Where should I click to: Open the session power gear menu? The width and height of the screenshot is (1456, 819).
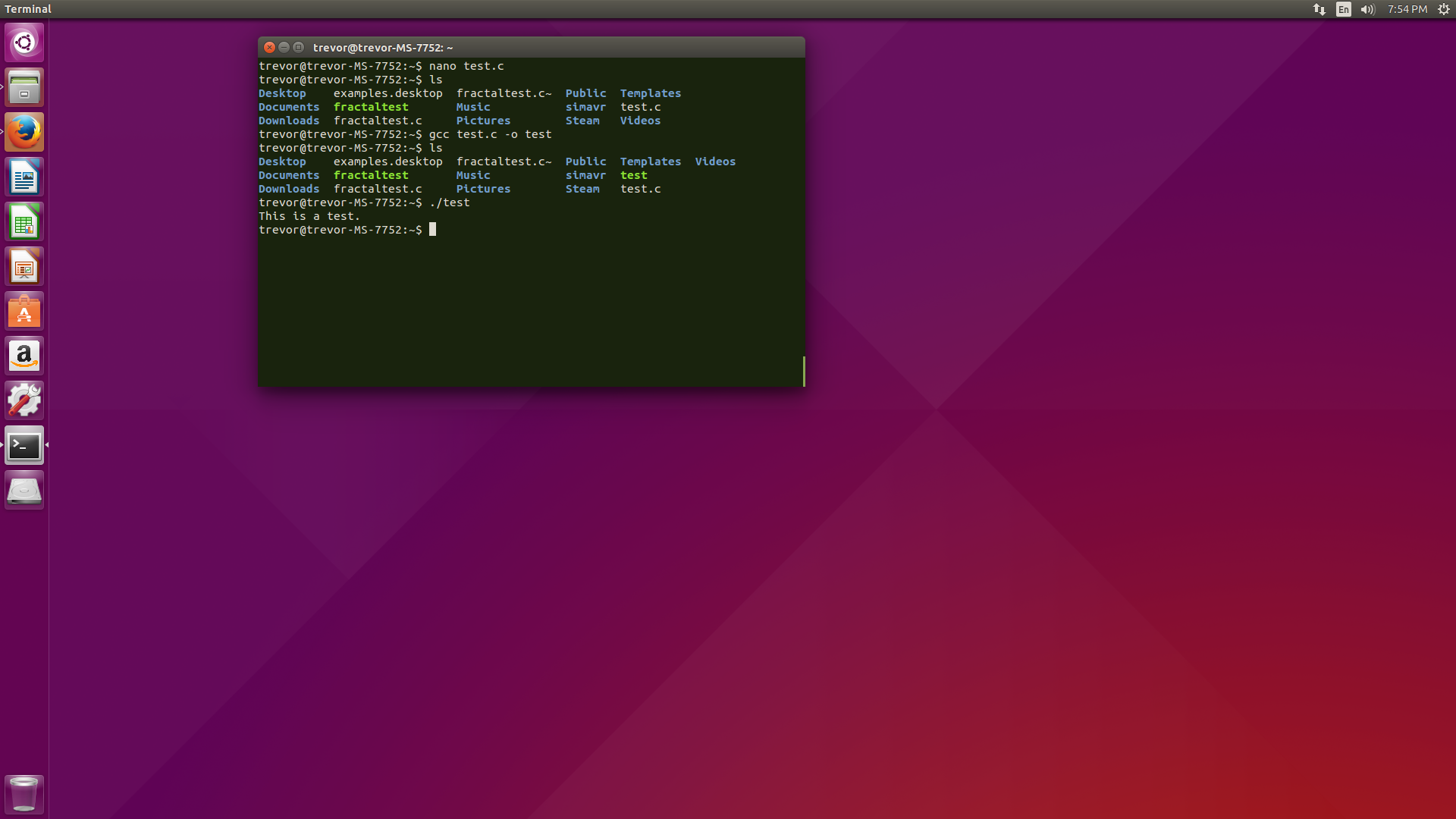(1444, 9)
